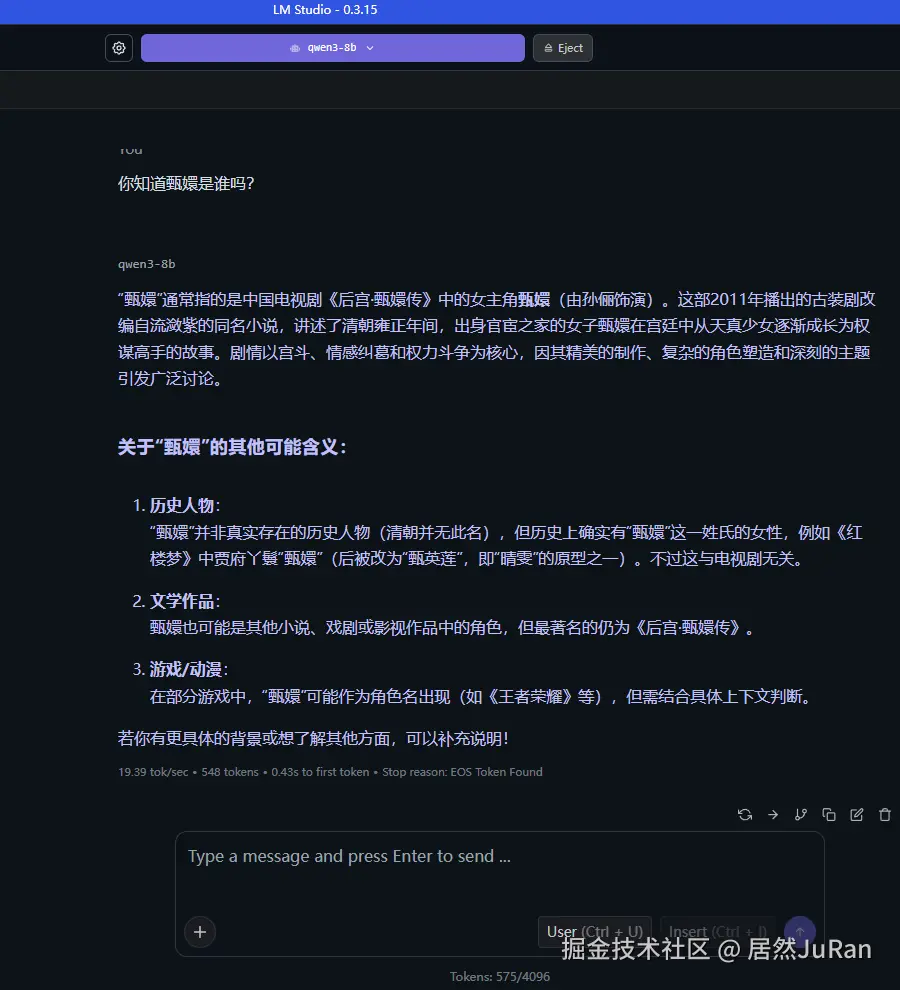Click the qwen3-8b sender label
This screenshot has width=900, height=990.
point(146,264)
